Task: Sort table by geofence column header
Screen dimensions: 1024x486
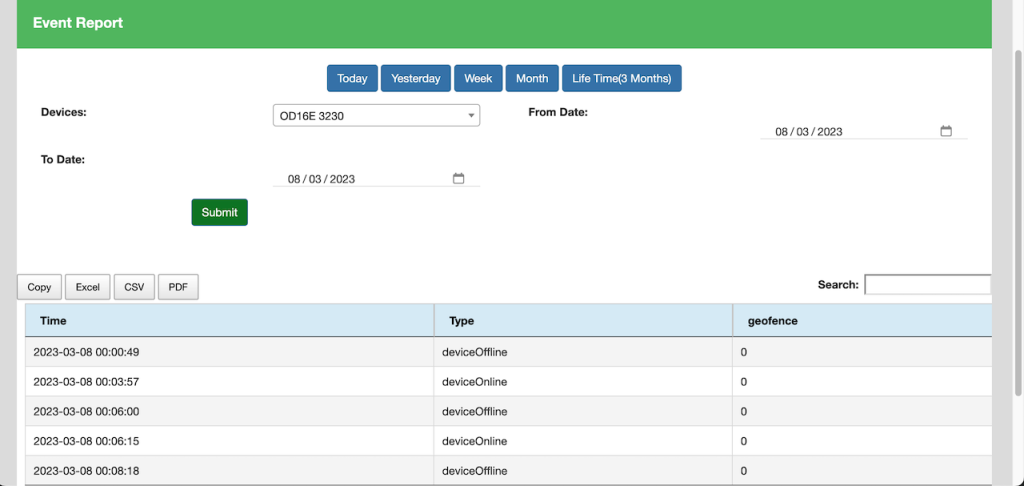Action: click(860, 321)
